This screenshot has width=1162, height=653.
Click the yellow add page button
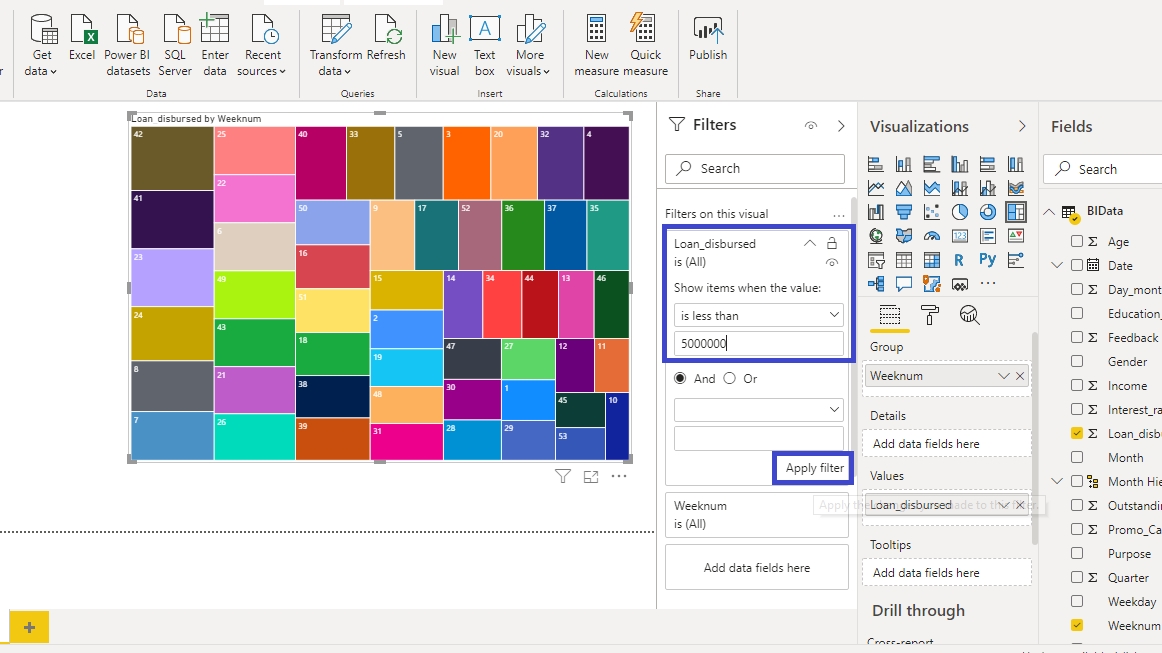[29, 627]
